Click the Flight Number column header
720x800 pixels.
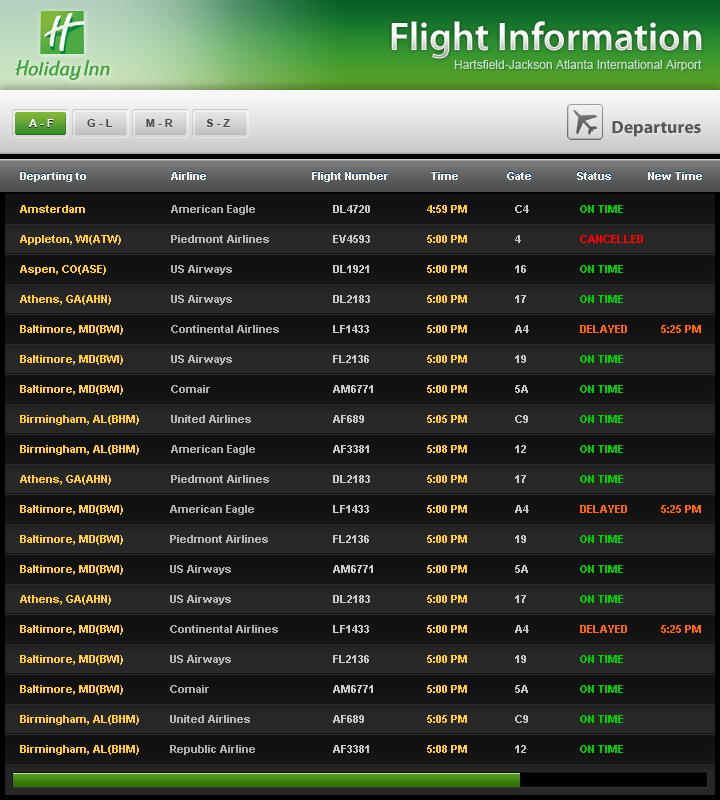tap(350, 176)
